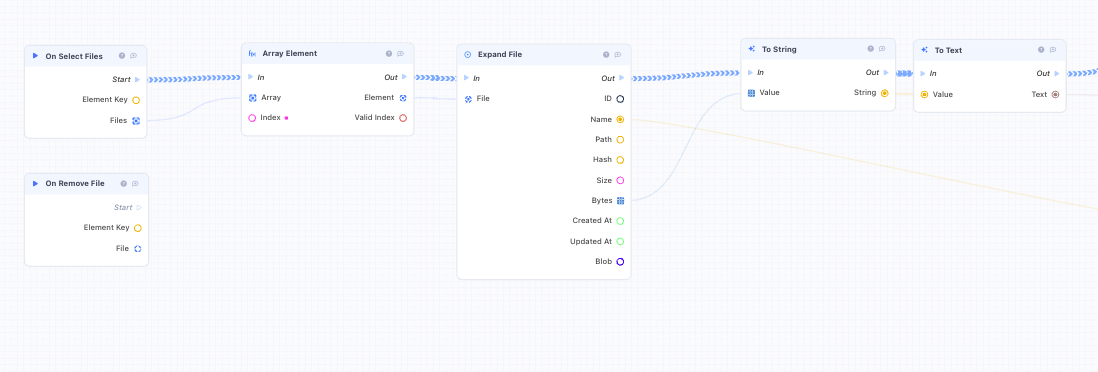Click help icon on On Remove File node
This screenshot has width=1098, height=372.
point(123,184)
